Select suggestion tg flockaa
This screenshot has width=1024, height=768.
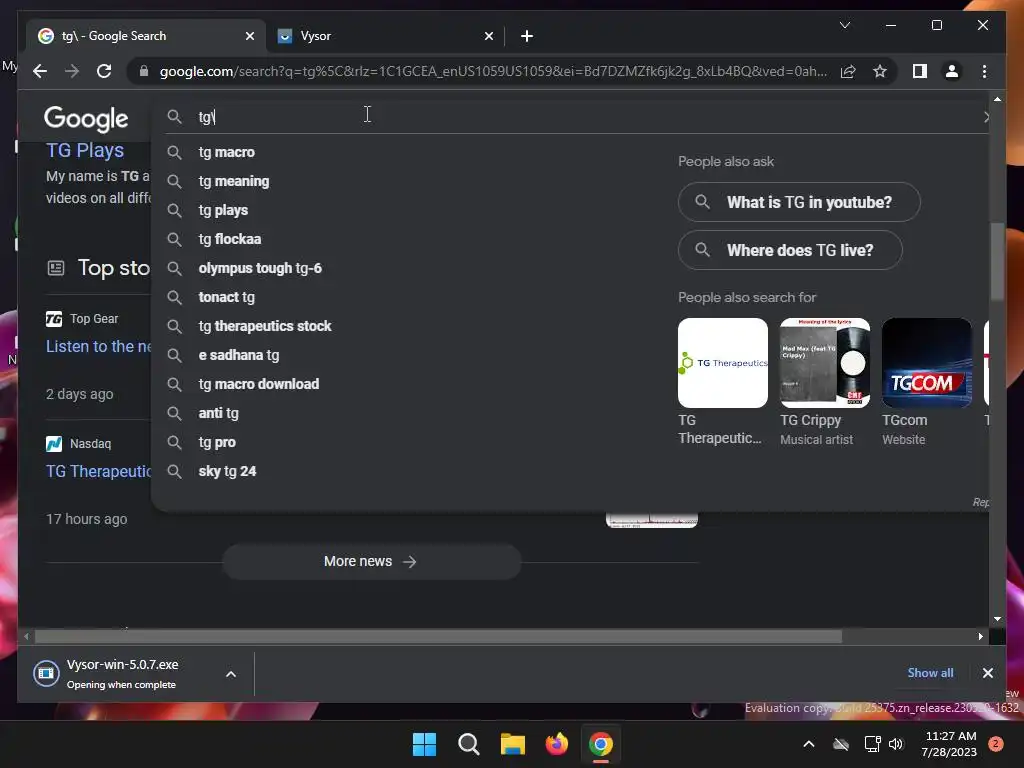230,239
